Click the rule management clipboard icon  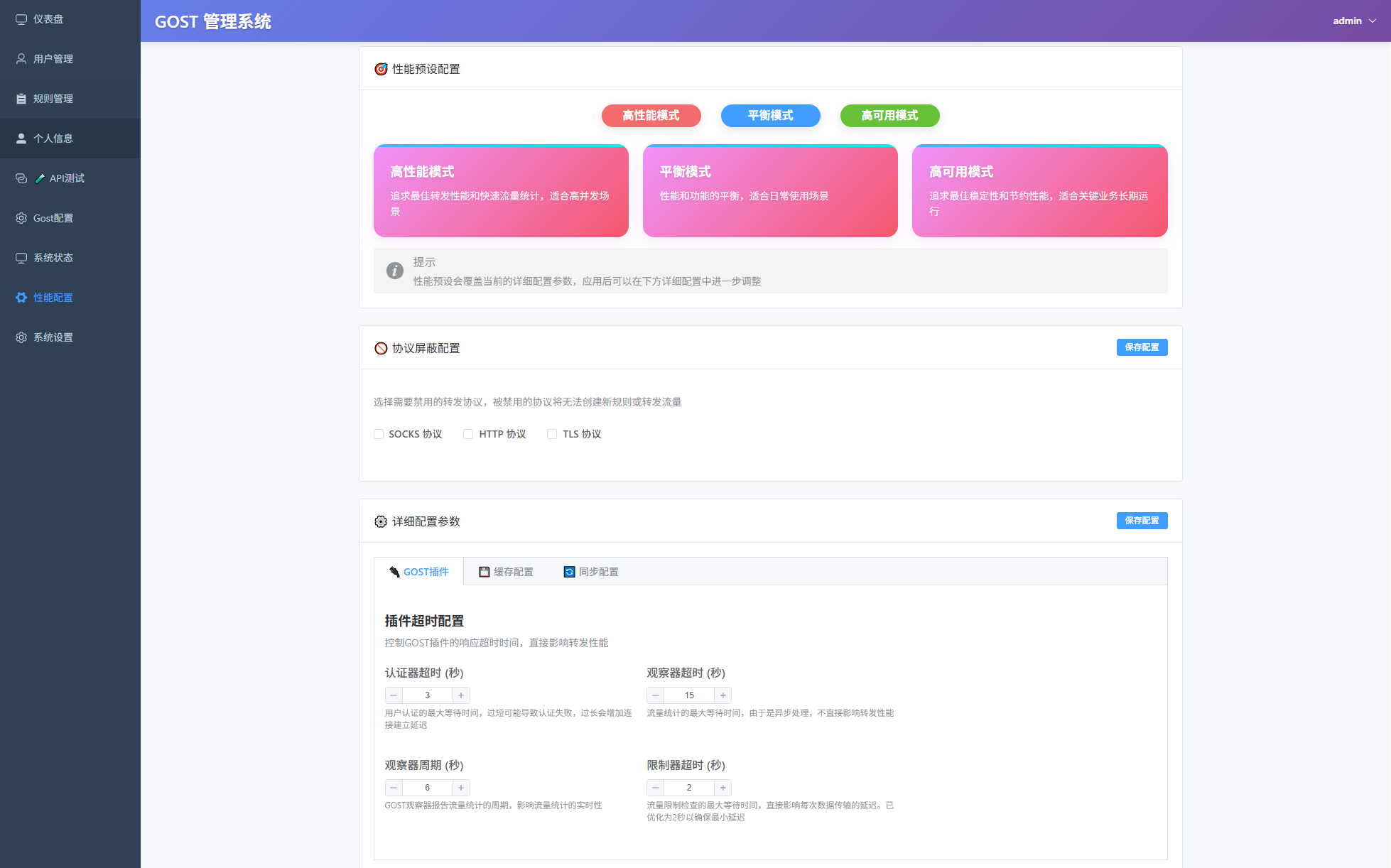pyautogui.click(x=21, y=99)
